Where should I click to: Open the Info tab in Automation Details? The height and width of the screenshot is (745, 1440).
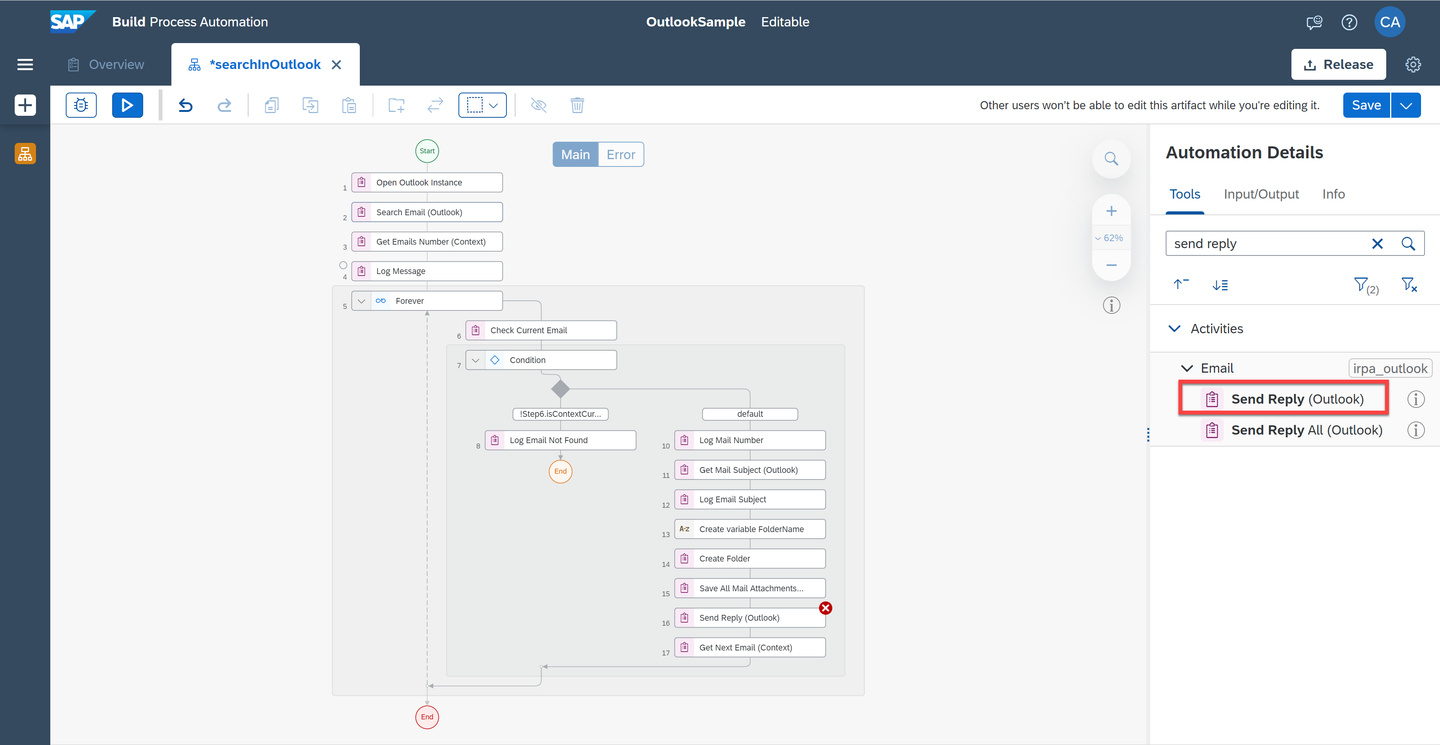[x=1333, y=194]
